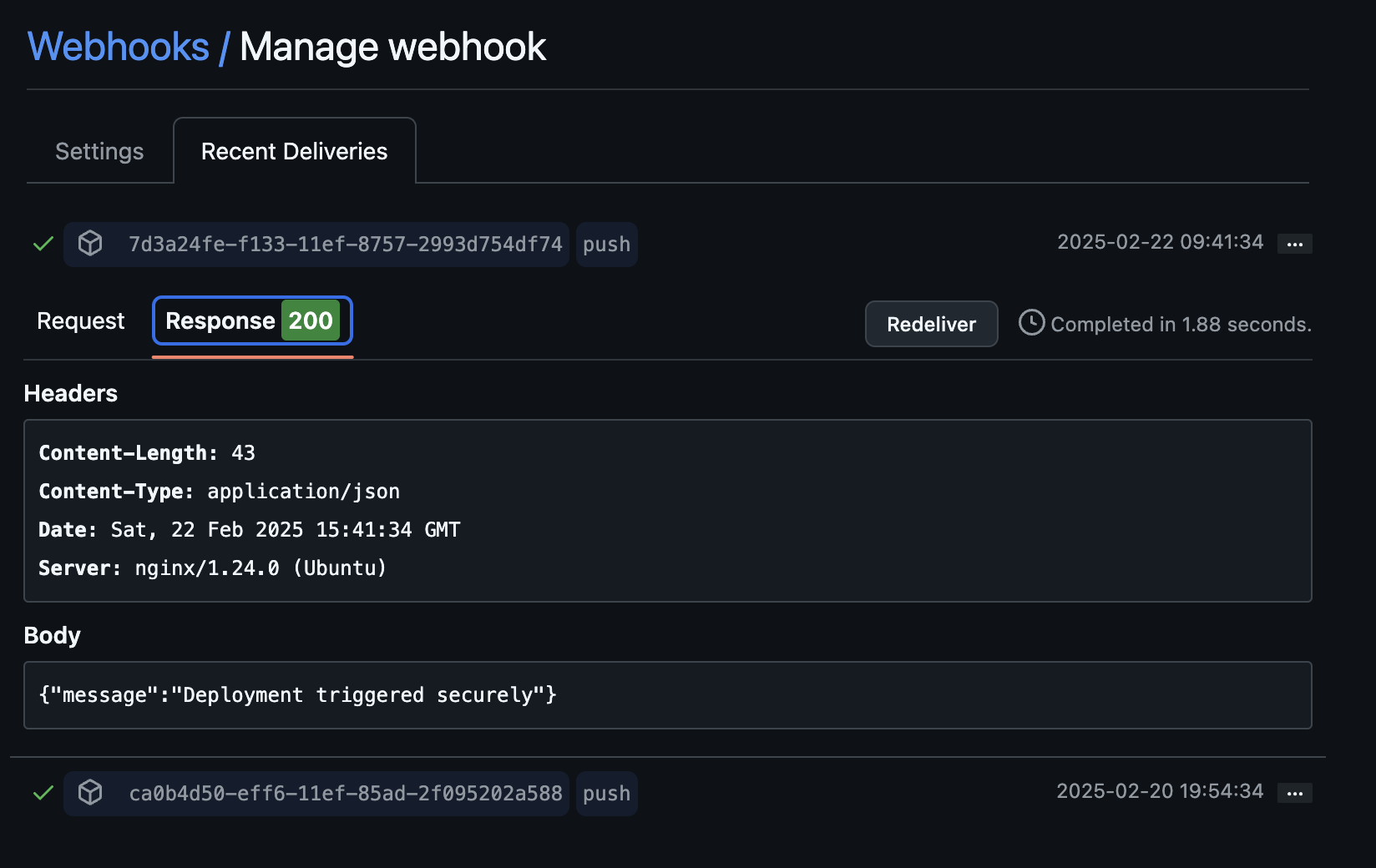Click the package icon beside the ca0b4d50 delivery
Screen dimensions: 1376x868
[x=91, y=793]
